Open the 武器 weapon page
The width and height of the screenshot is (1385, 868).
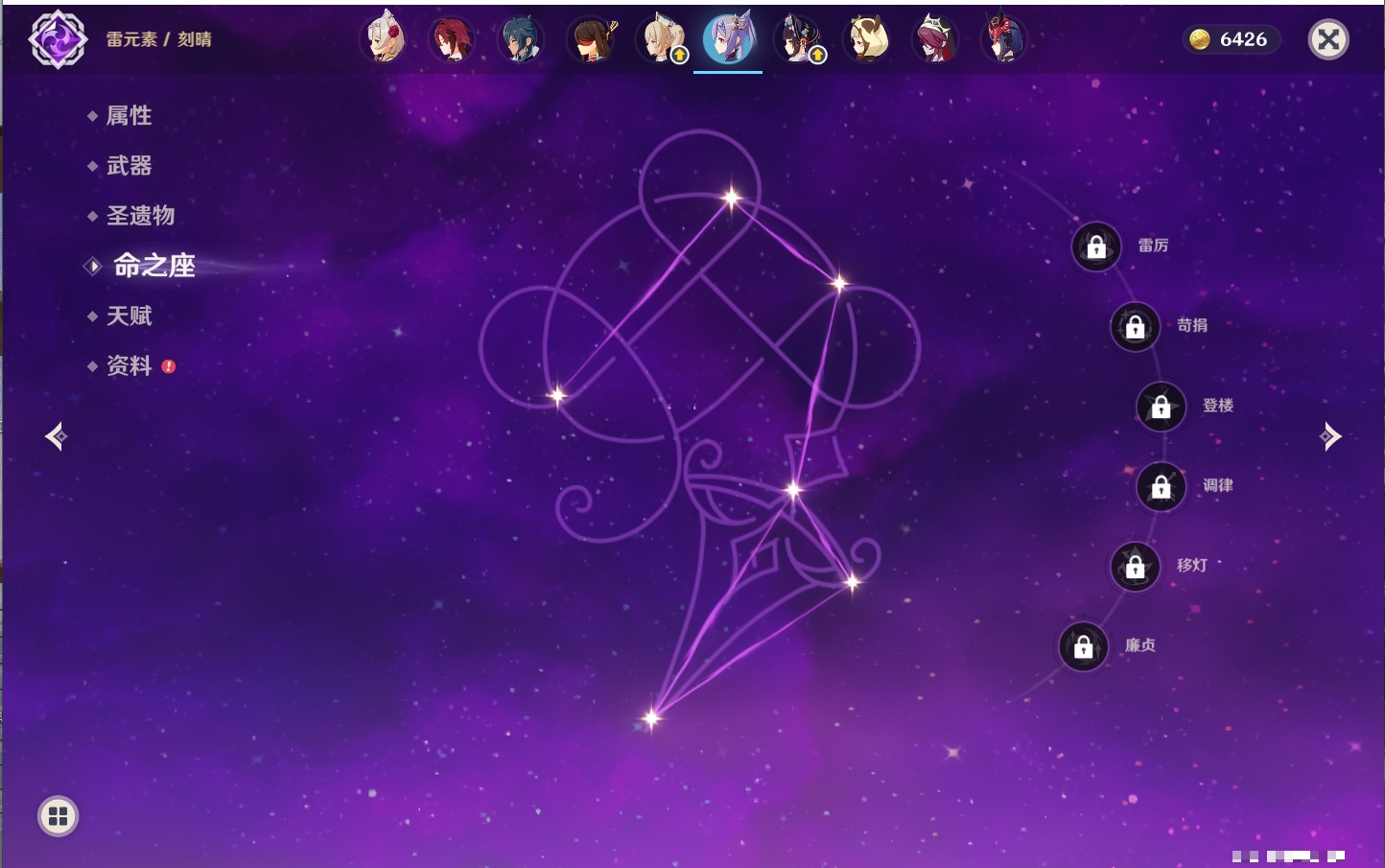click(x=129, y=166)
